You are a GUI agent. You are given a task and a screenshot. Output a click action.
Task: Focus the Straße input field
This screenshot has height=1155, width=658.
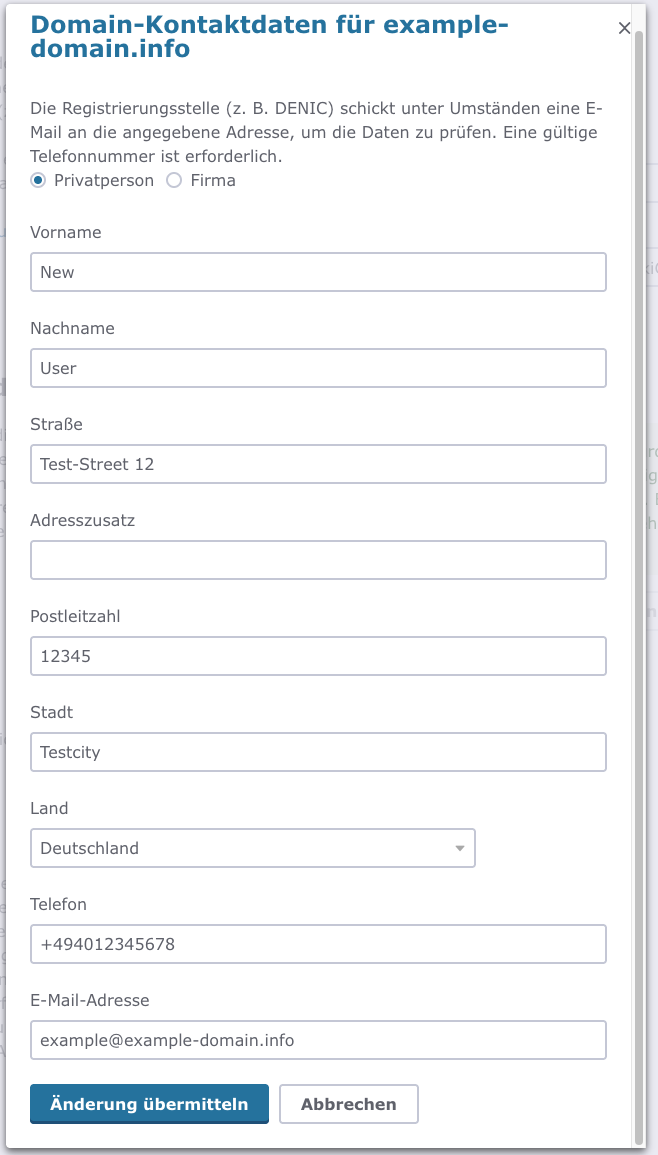click(x=318, y=464)
